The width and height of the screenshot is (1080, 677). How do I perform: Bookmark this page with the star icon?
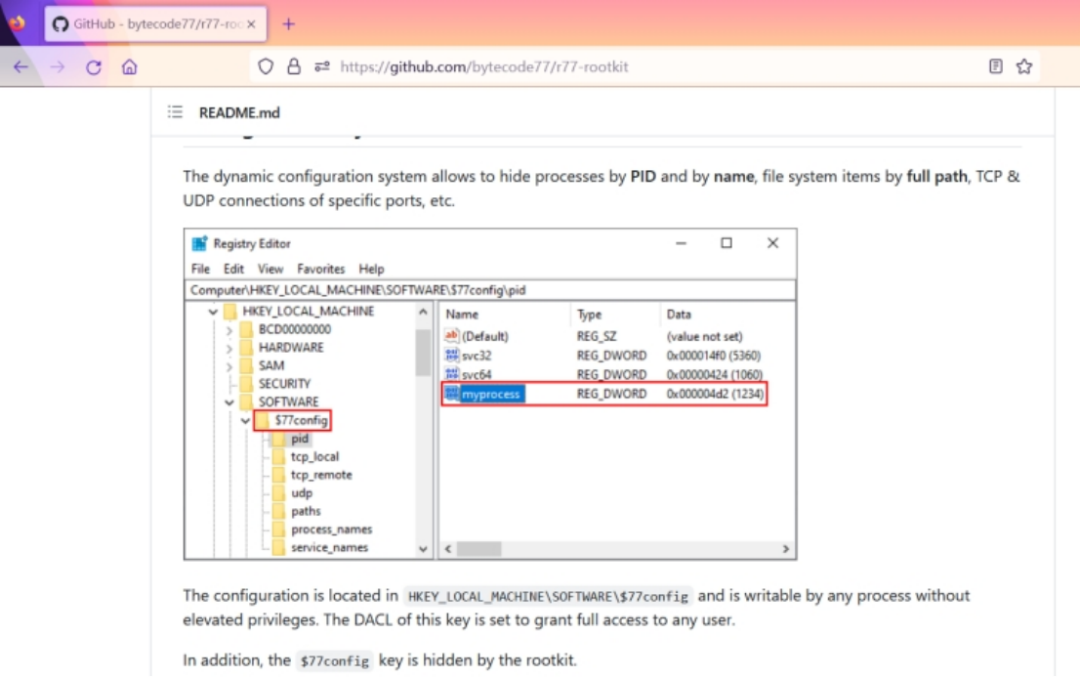point(1024,67)
